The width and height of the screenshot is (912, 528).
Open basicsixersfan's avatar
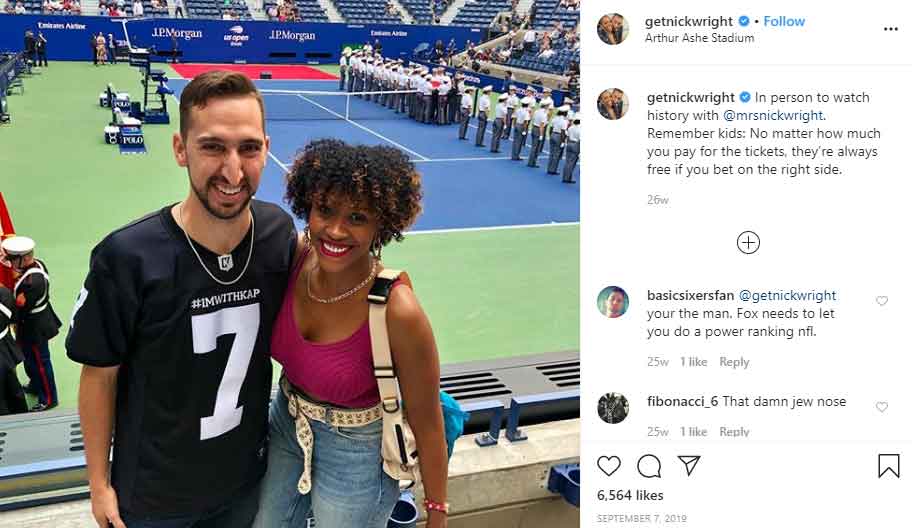(612, 302)
